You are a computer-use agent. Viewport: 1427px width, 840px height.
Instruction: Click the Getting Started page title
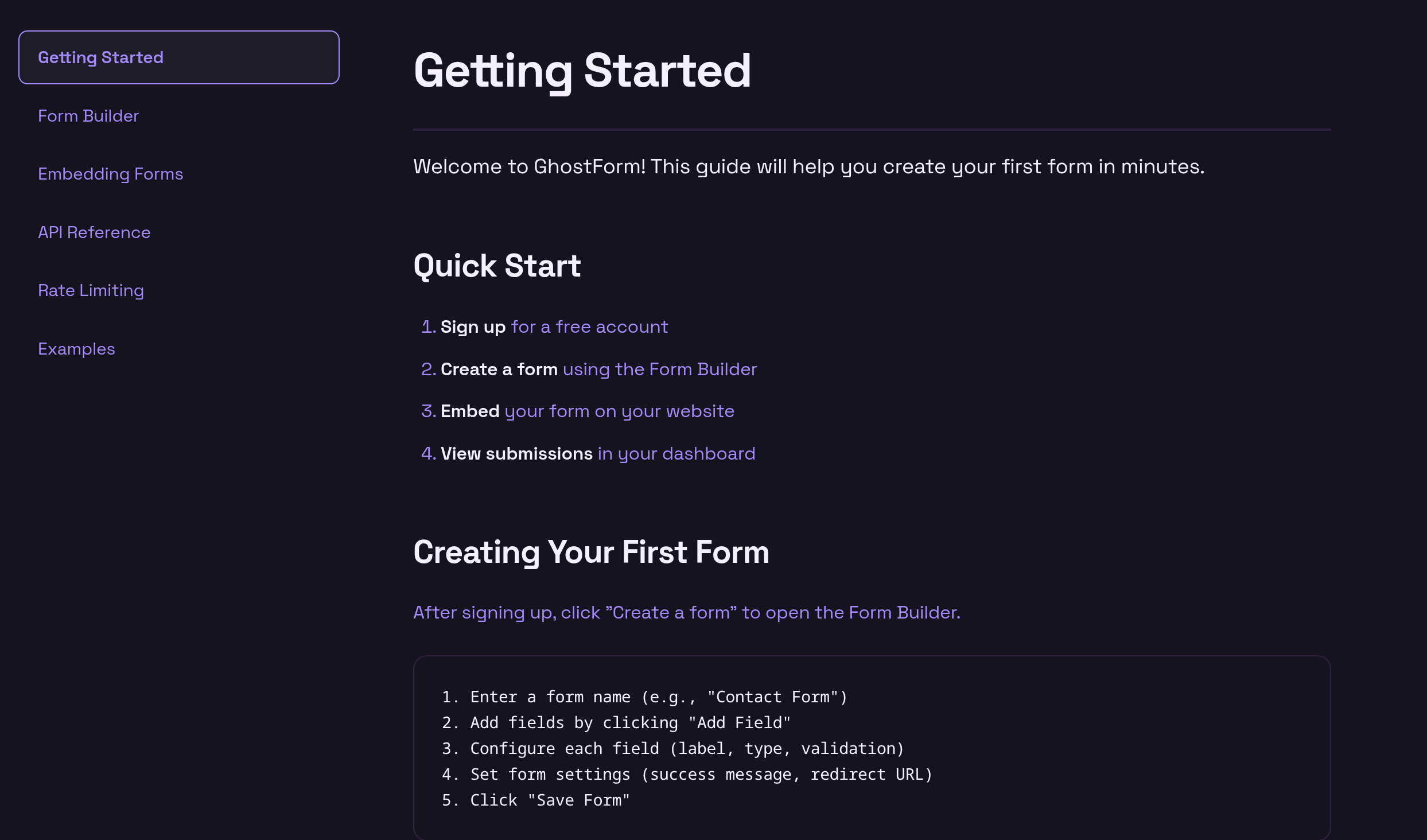[x=582, y=71]
